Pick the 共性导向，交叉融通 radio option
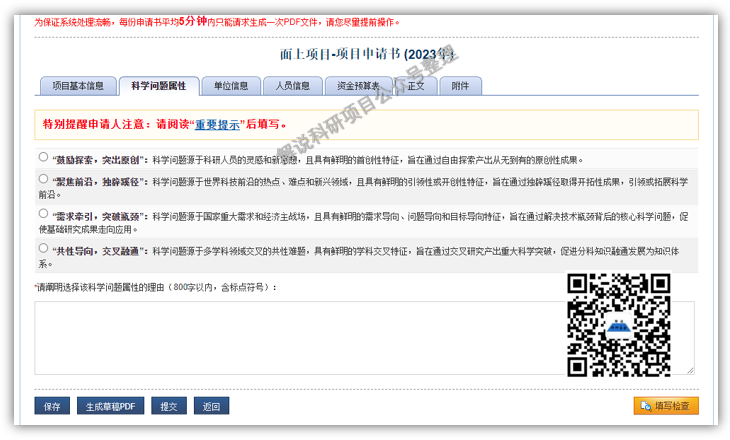This screenshot has width=730, height=440. [x=43, y=247]
